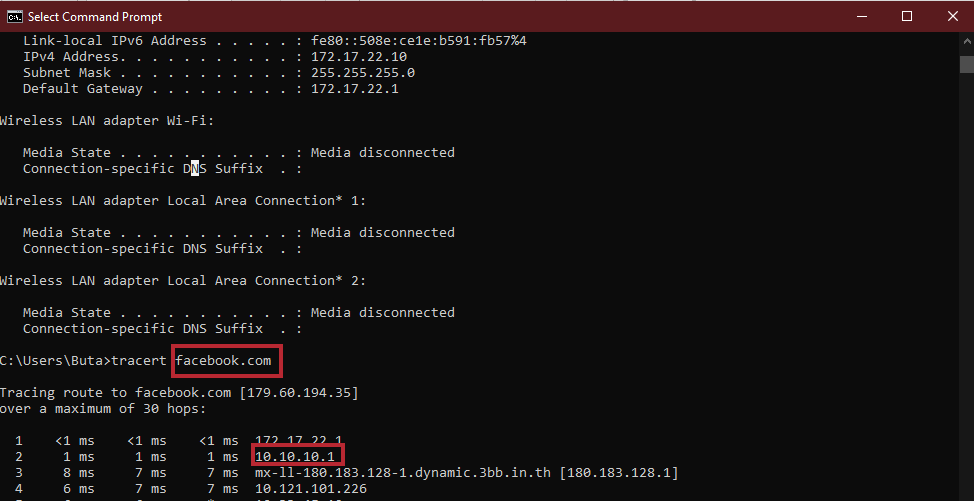Click the highlighted 10.10.10.1 hop address

tap(295, 457)
